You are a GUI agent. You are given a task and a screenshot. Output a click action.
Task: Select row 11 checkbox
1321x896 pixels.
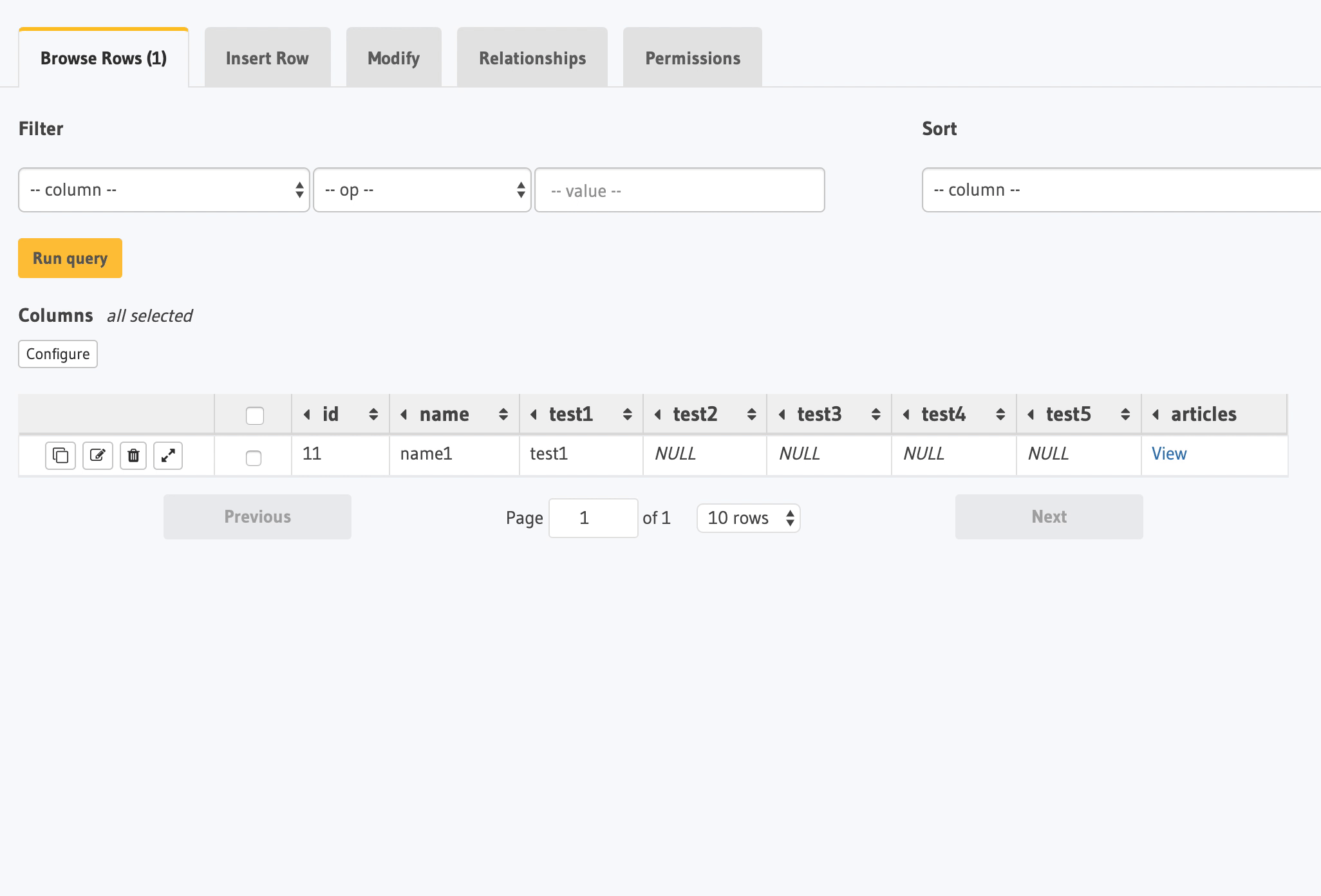pyautogui.click(x=254, y=458)
